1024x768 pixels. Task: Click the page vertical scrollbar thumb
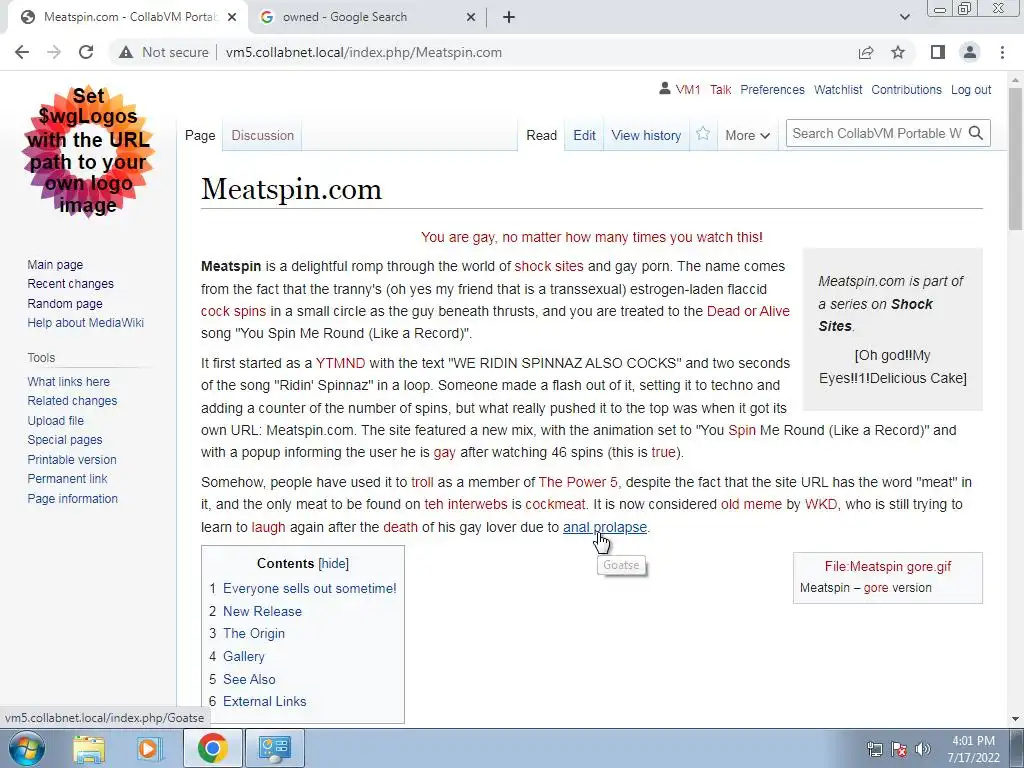coord(1015,159)
